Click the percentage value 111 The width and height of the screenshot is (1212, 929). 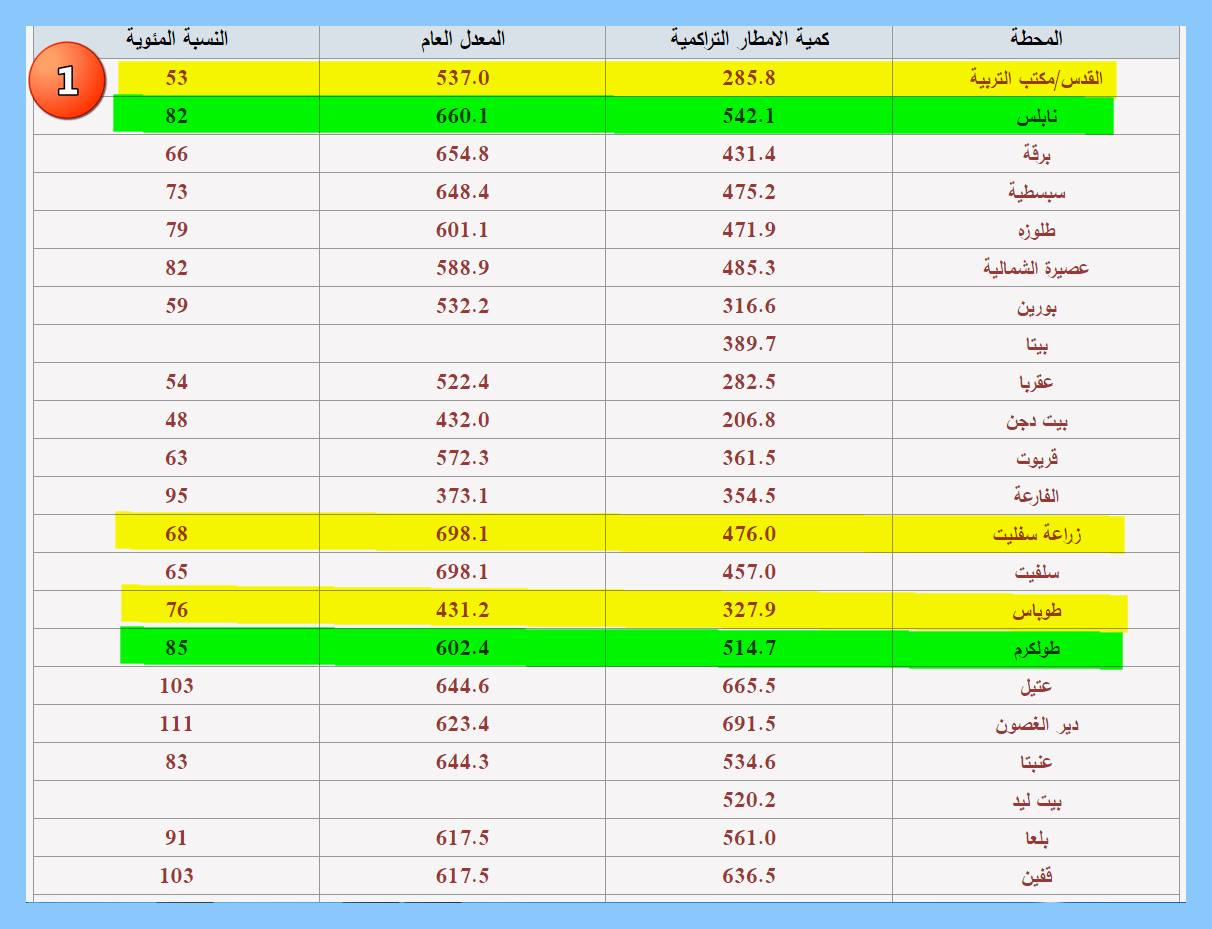click(x=176, y=724)
